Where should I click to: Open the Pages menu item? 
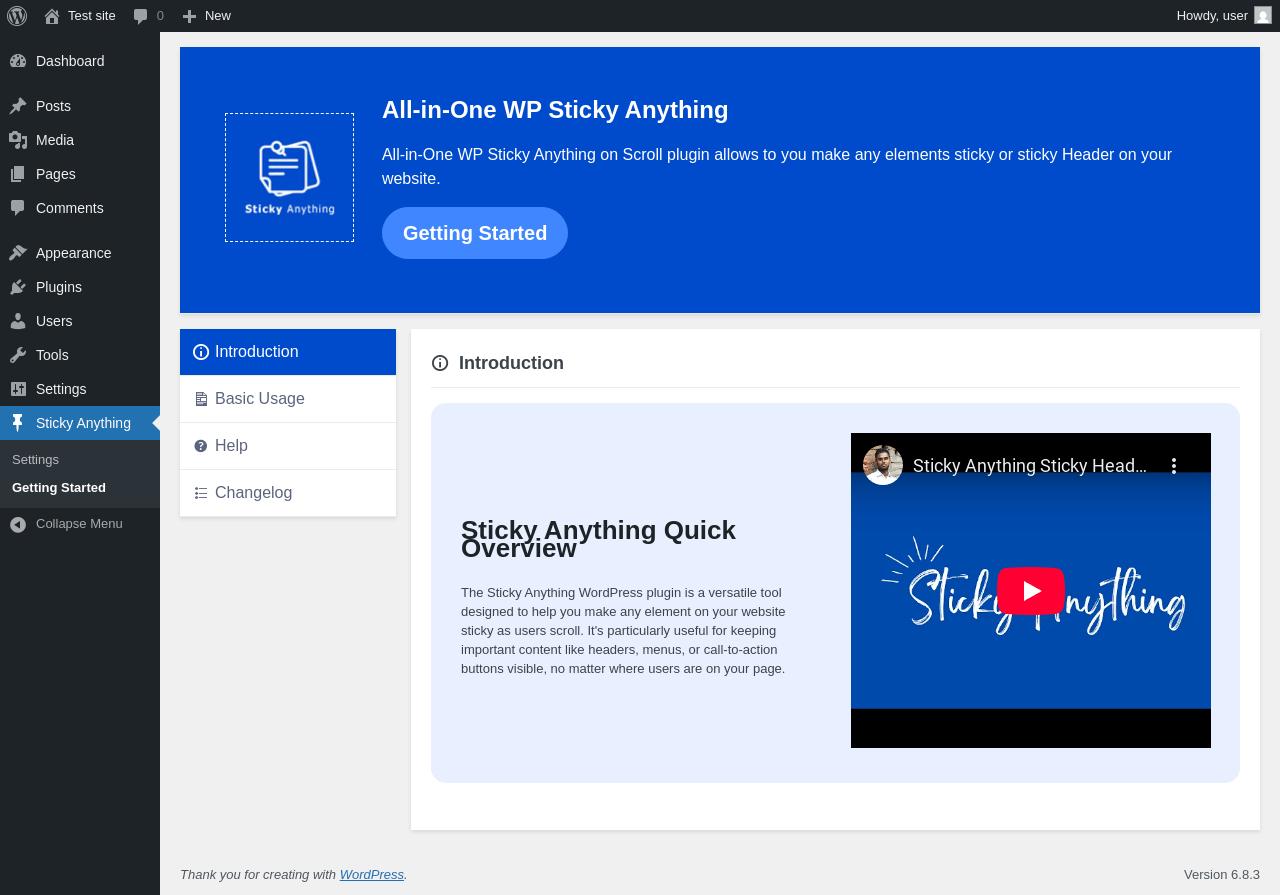(80, 174)
